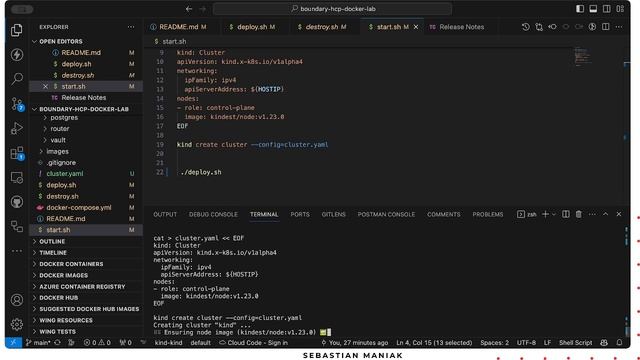Toggle the primary sidebar layout icon

pos(580,9)
